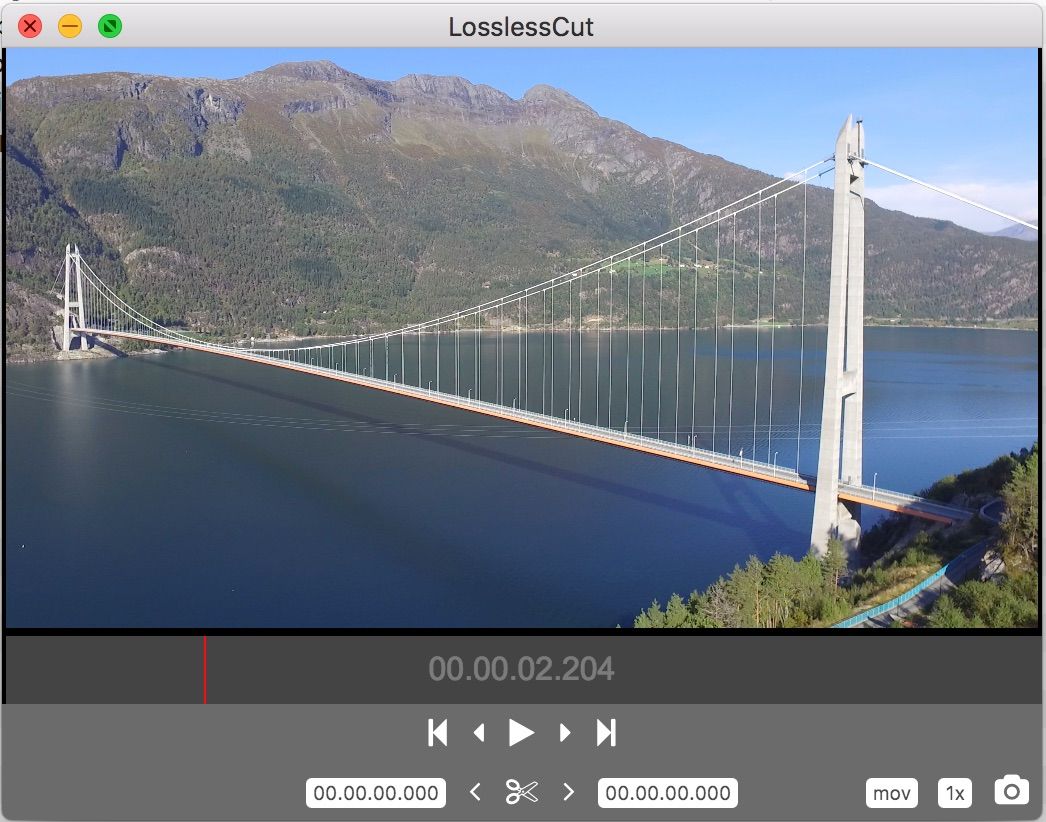Step back one frame
The height and width of the screenshot is (822, 1046).
coord(478,733)
